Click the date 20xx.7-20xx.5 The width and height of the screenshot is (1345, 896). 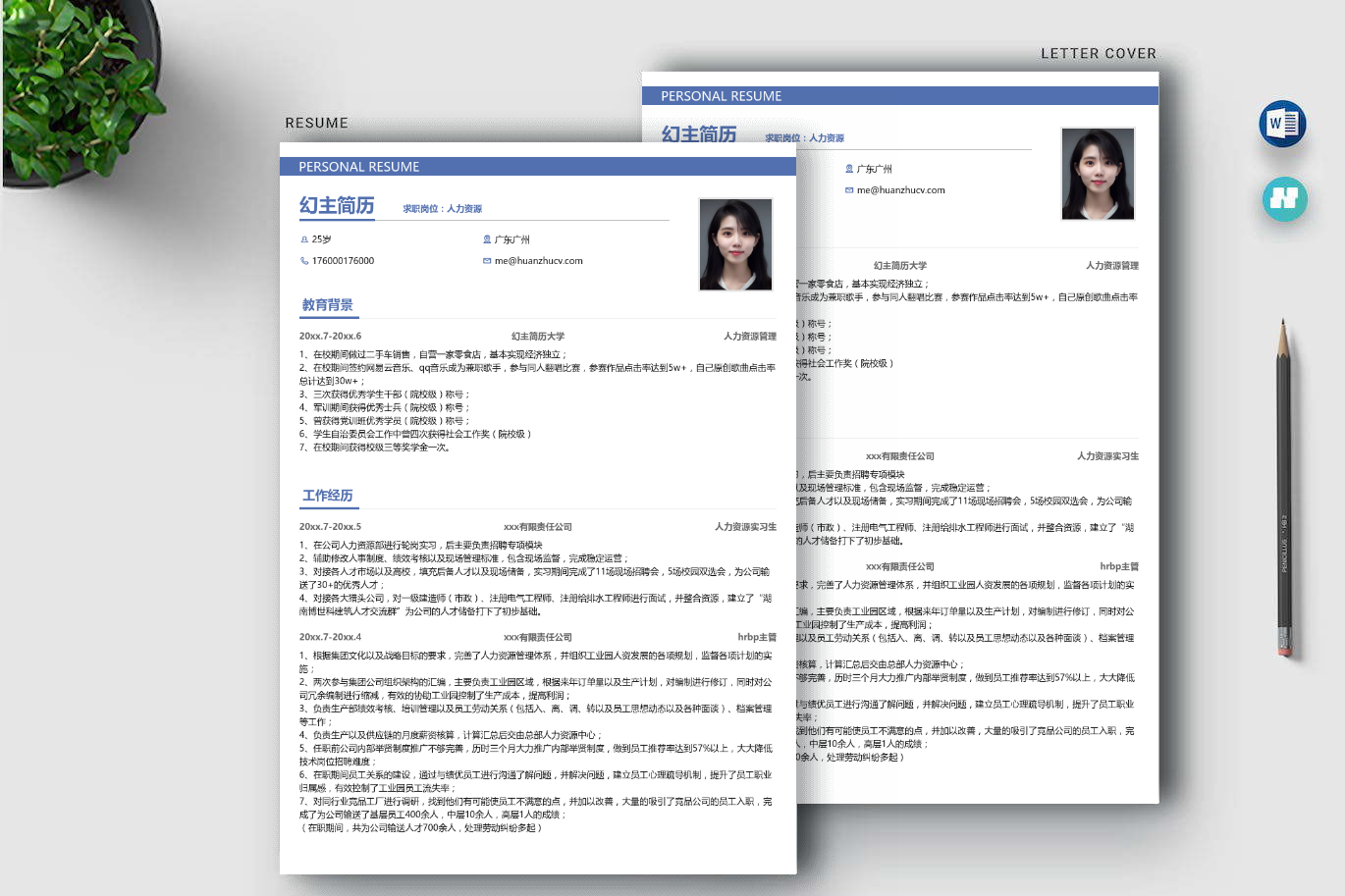[x=330, y=526]
